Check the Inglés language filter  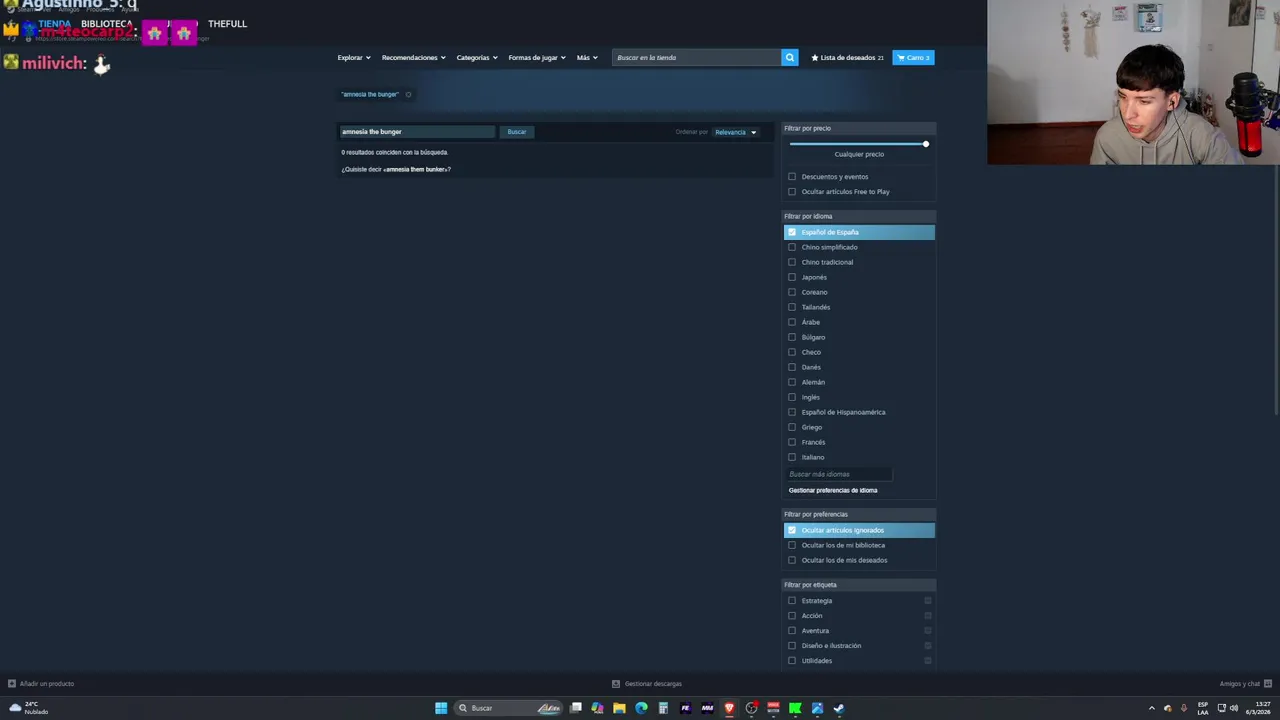tap(792, 397)
